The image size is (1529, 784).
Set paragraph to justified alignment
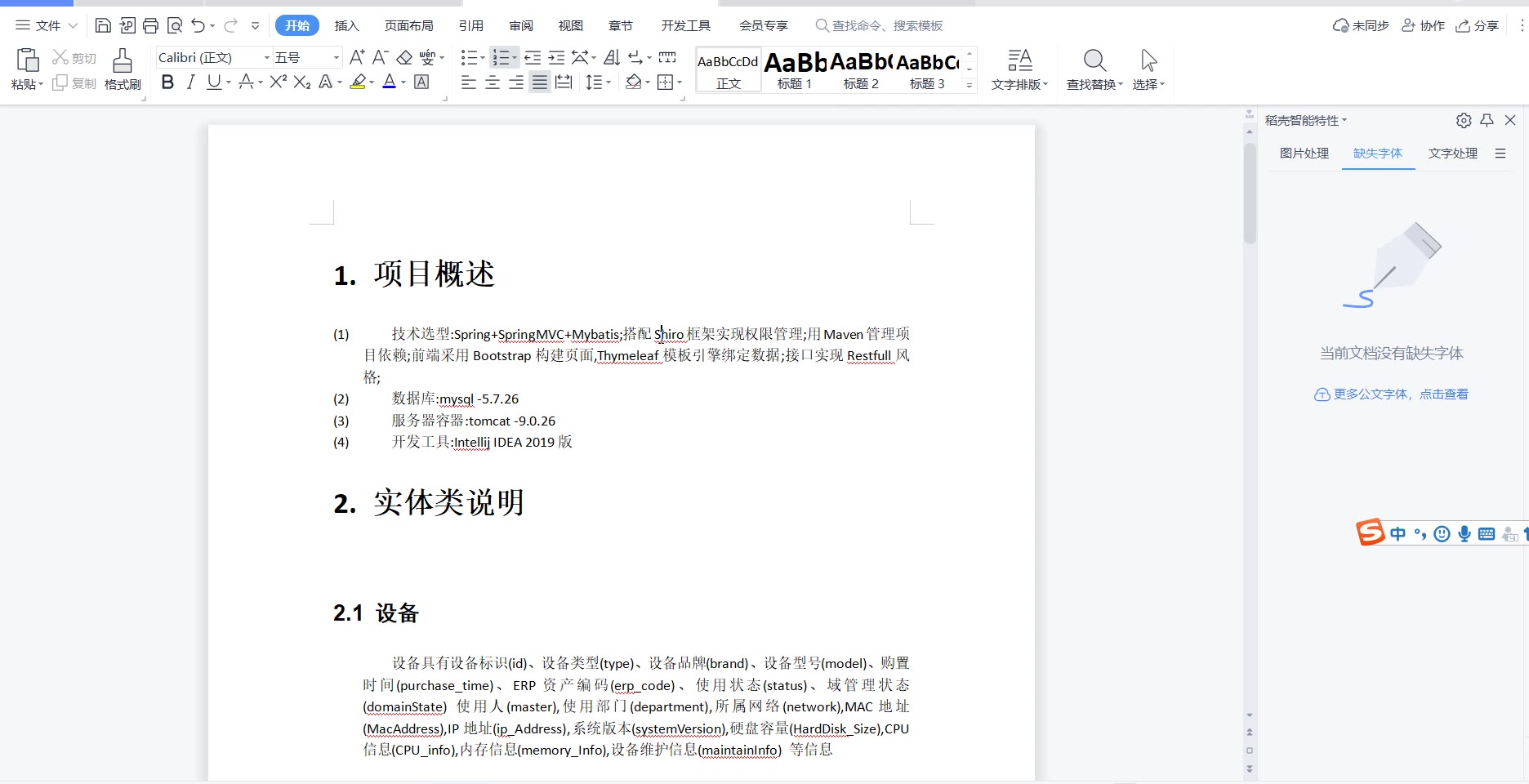point(540,82)
